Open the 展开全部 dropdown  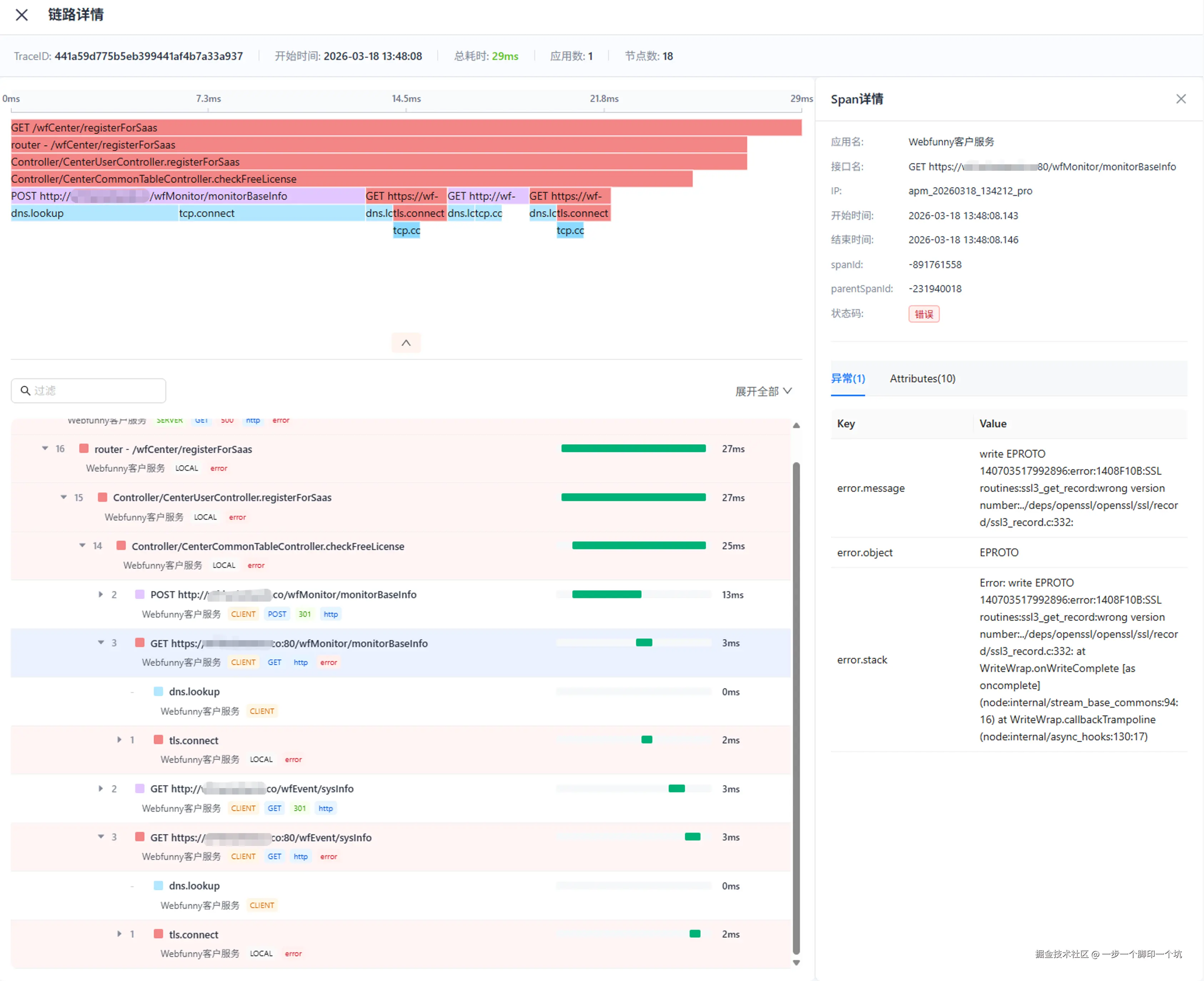[763, 391]
